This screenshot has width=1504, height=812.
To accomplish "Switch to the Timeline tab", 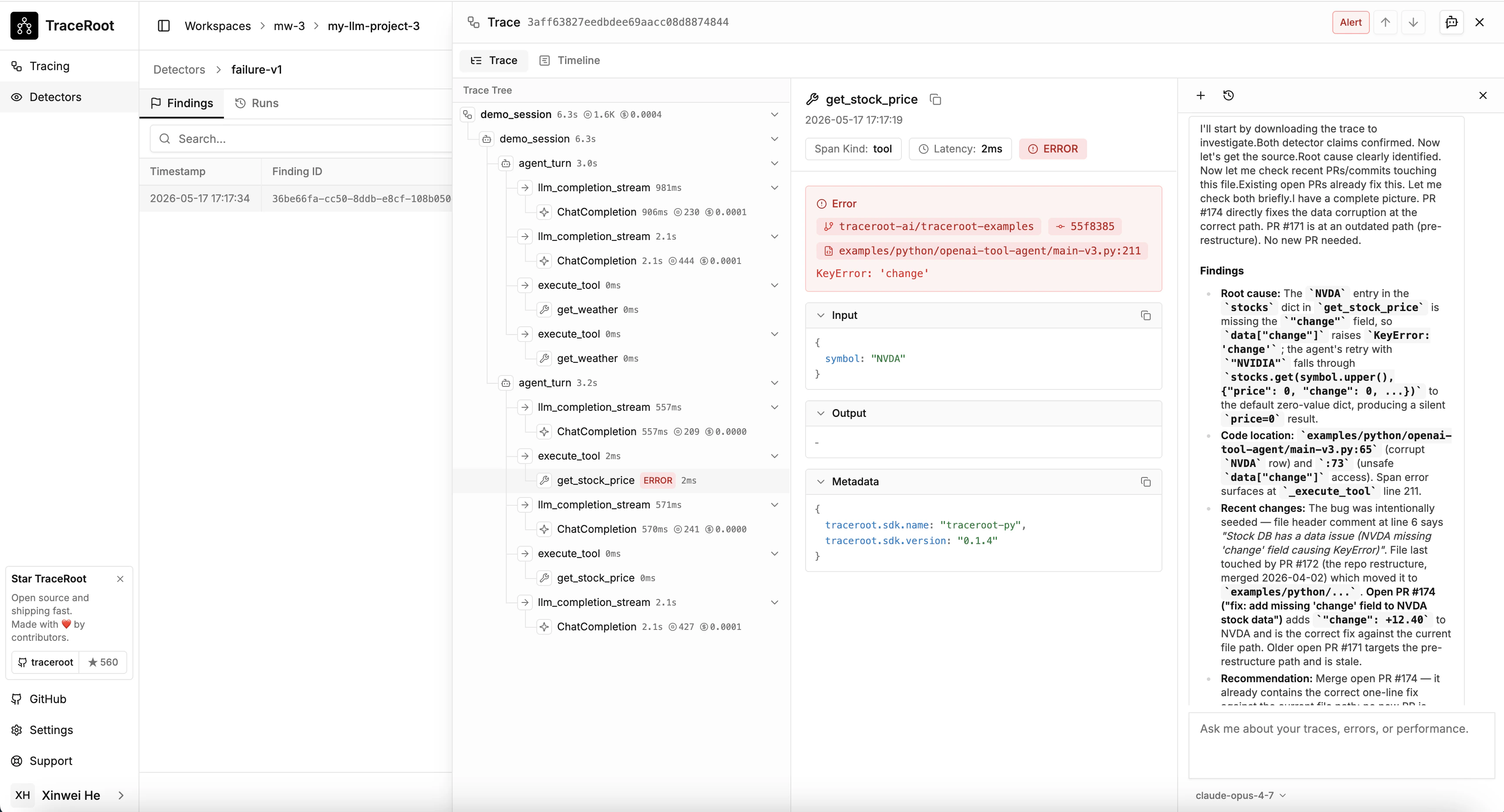I will 569,60.
